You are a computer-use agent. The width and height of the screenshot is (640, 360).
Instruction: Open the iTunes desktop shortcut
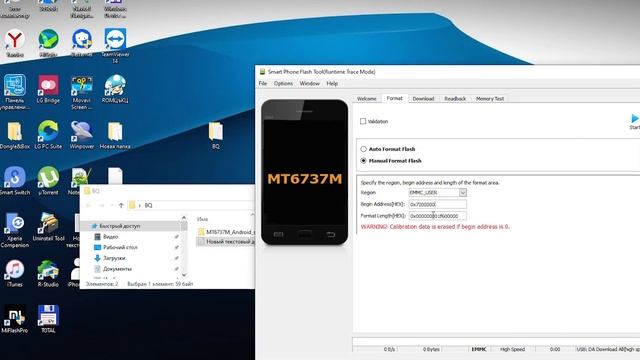pos(15,273)
